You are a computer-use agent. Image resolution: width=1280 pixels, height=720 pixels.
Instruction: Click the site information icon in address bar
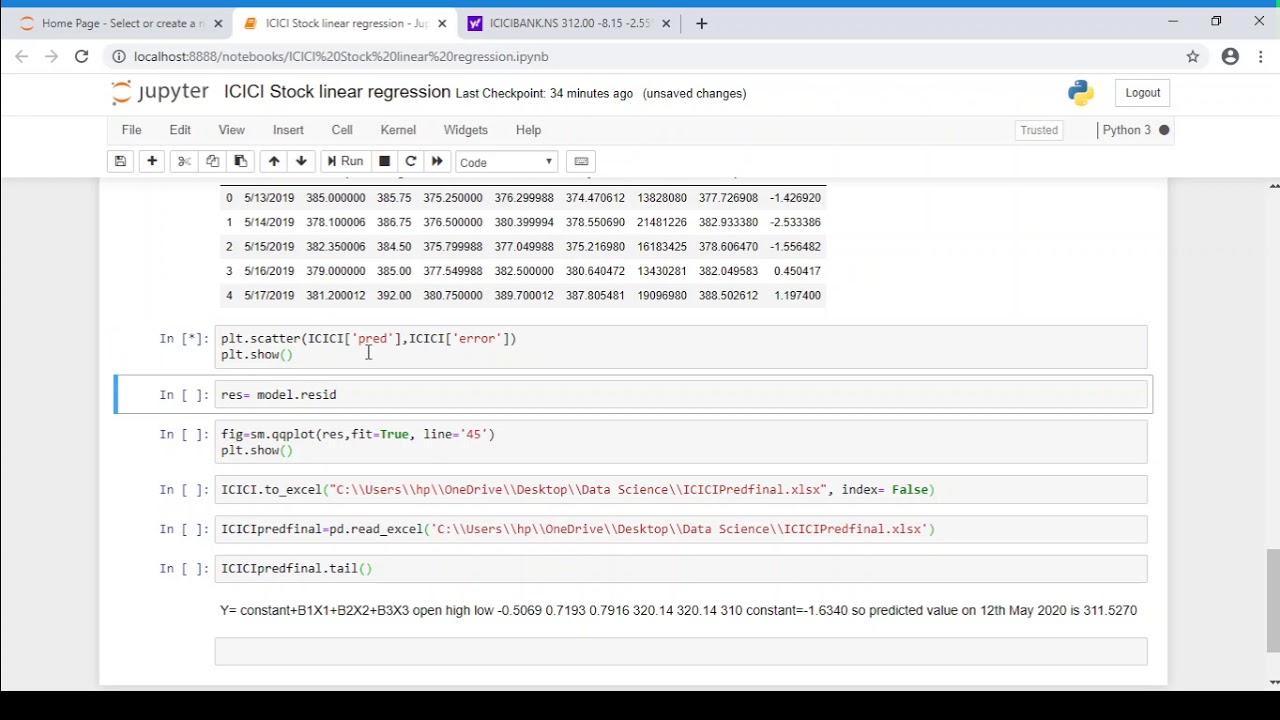118,57
